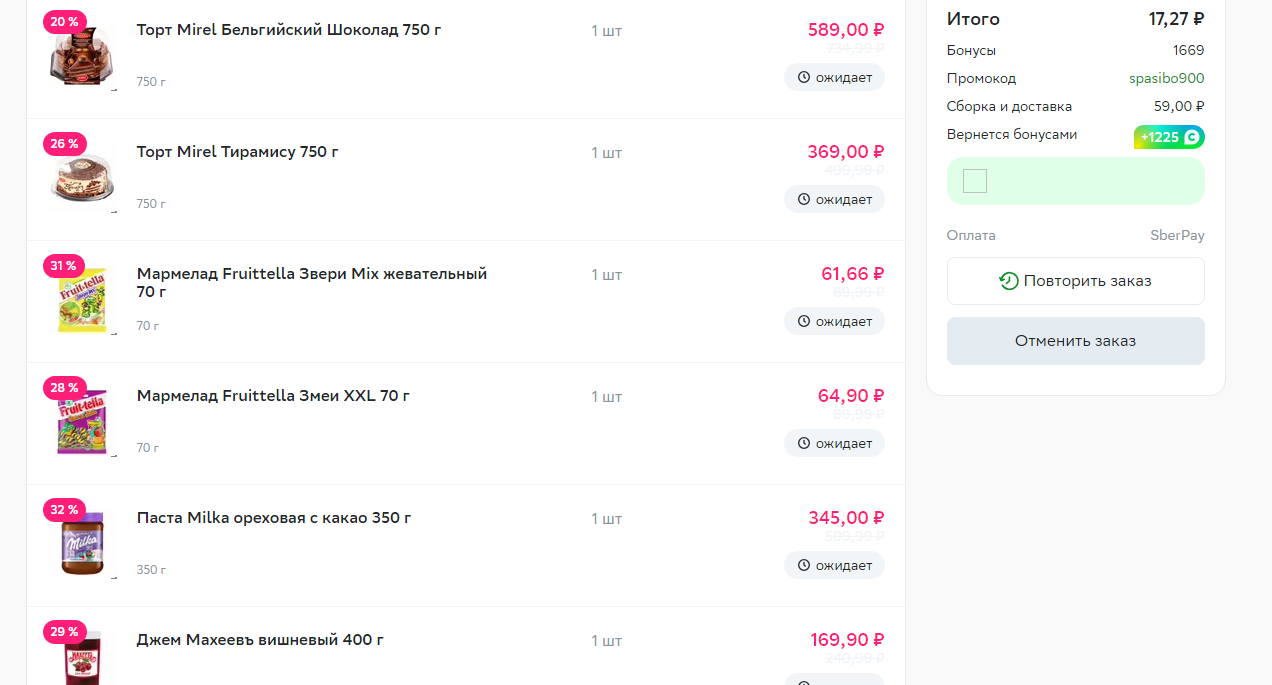Click the 29 % badge on Махеевъ jam
Viewport: 1272px width, 685px height.
tap(65, 631)
